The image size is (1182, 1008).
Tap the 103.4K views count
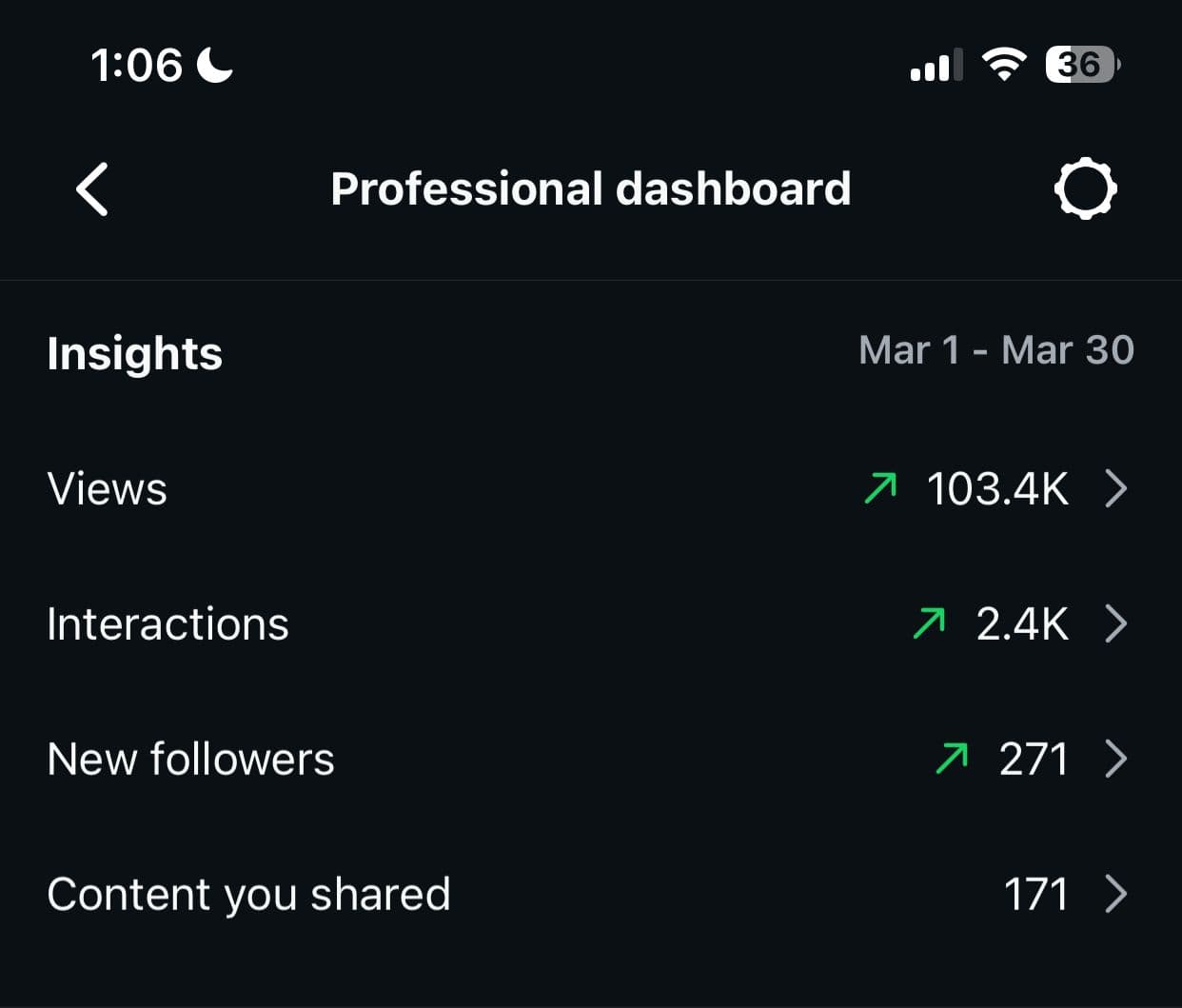pos(997,489)
